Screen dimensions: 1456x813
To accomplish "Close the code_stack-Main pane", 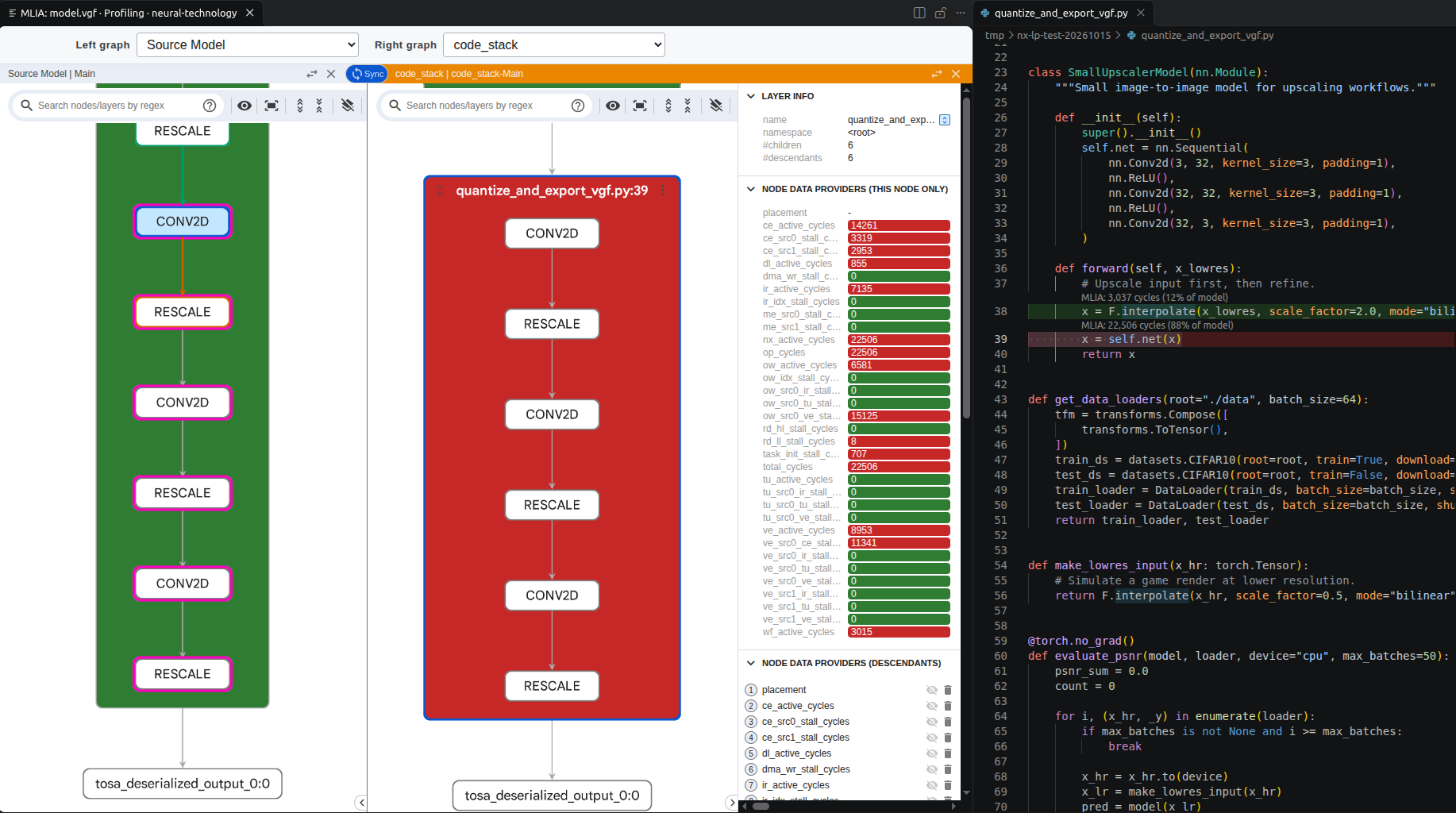I will [956, 74].
